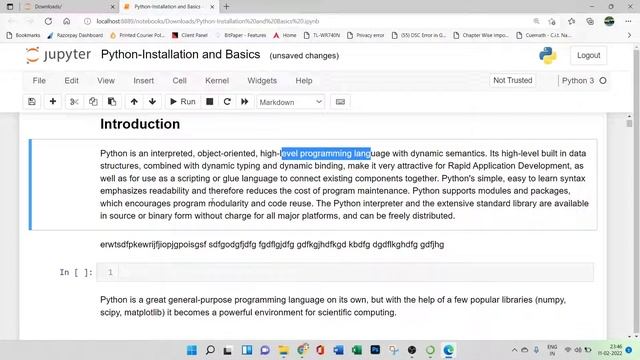Viewport: 640px width, 360px height.
Task: Switch to the Downloads/ browser tab
Action: [x=69, y=7]
